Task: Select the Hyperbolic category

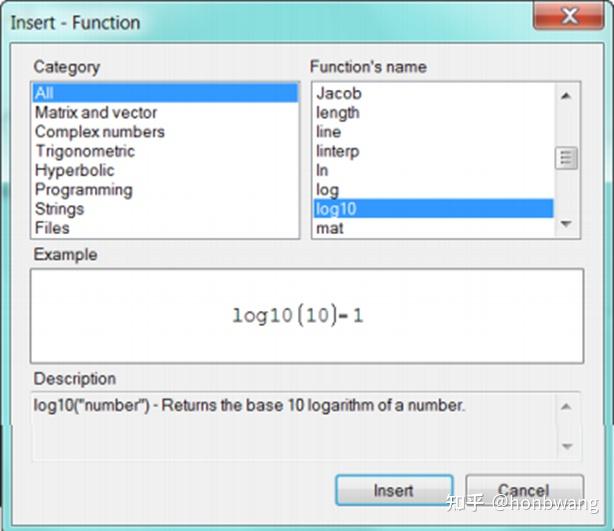Action: pyautogui.click(x=74, y=170)
